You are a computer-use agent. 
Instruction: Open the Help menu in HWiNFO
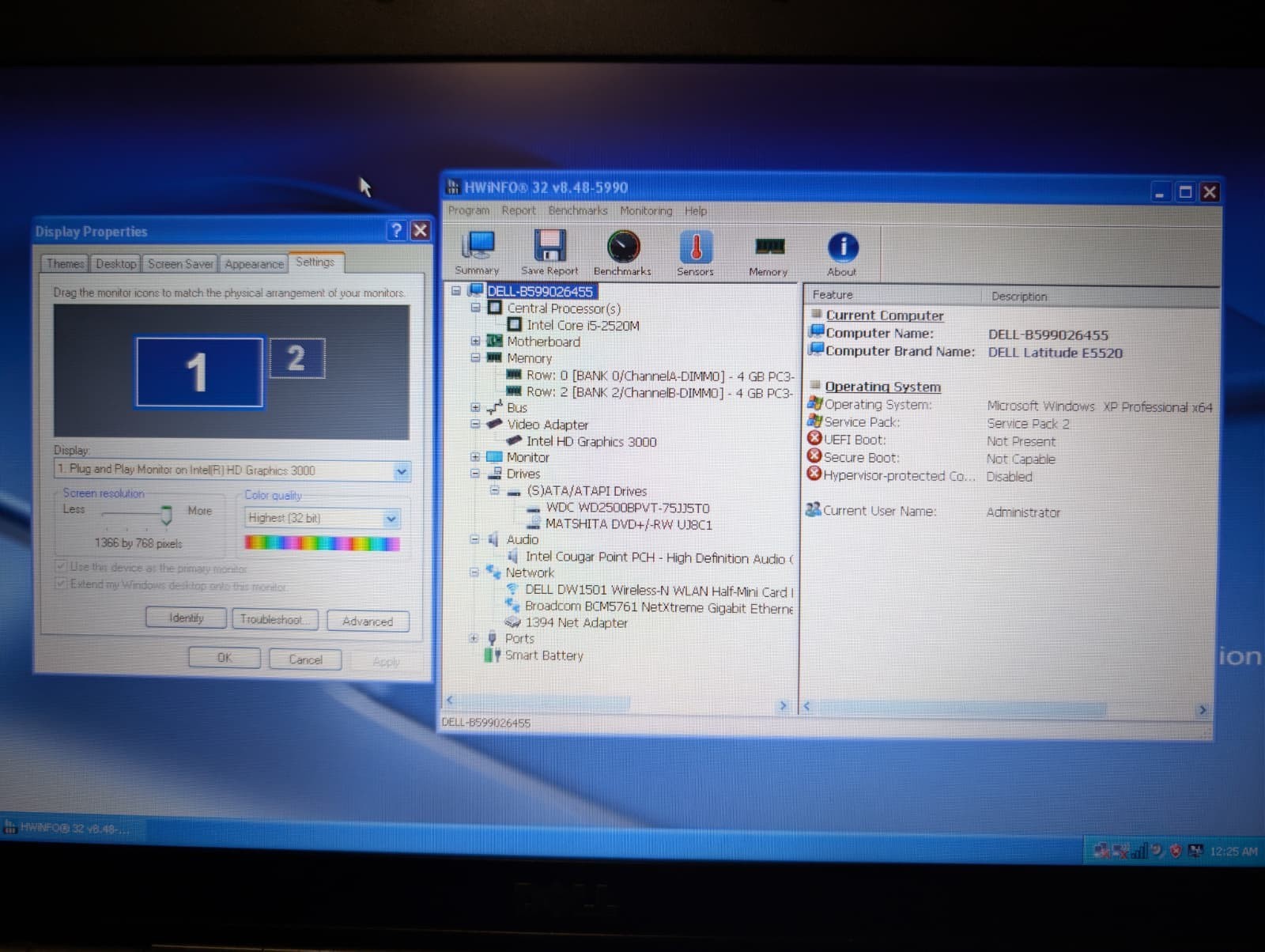click(x=696, y=211)
